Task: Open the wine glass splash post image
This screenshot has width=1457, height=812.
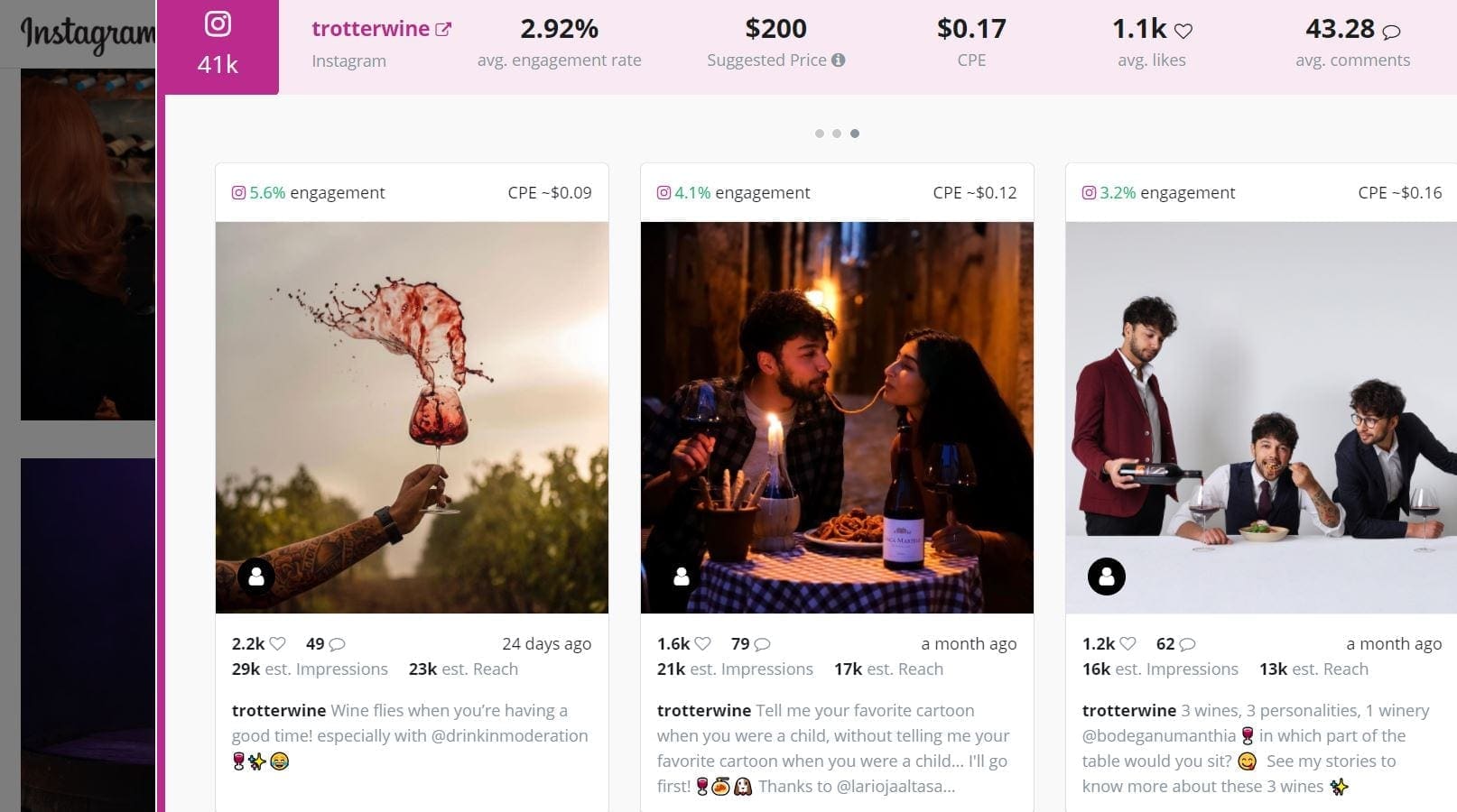Action: tap(412, 418)
